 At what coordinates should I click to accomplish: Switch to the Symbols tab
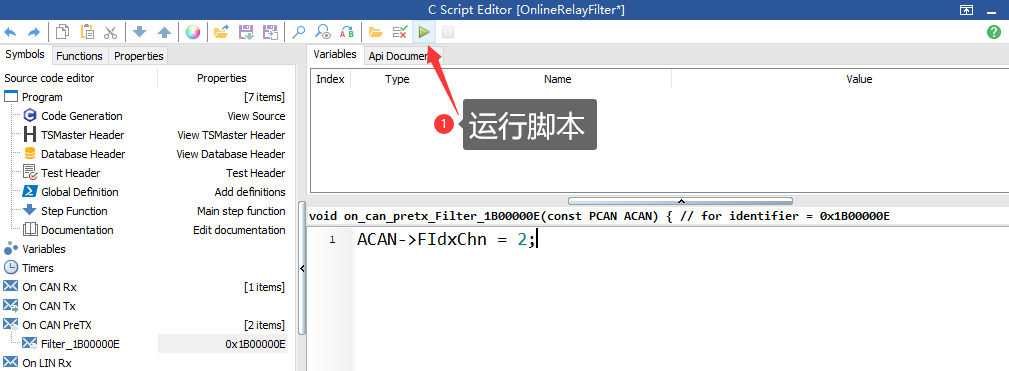[x=25, y=55]
